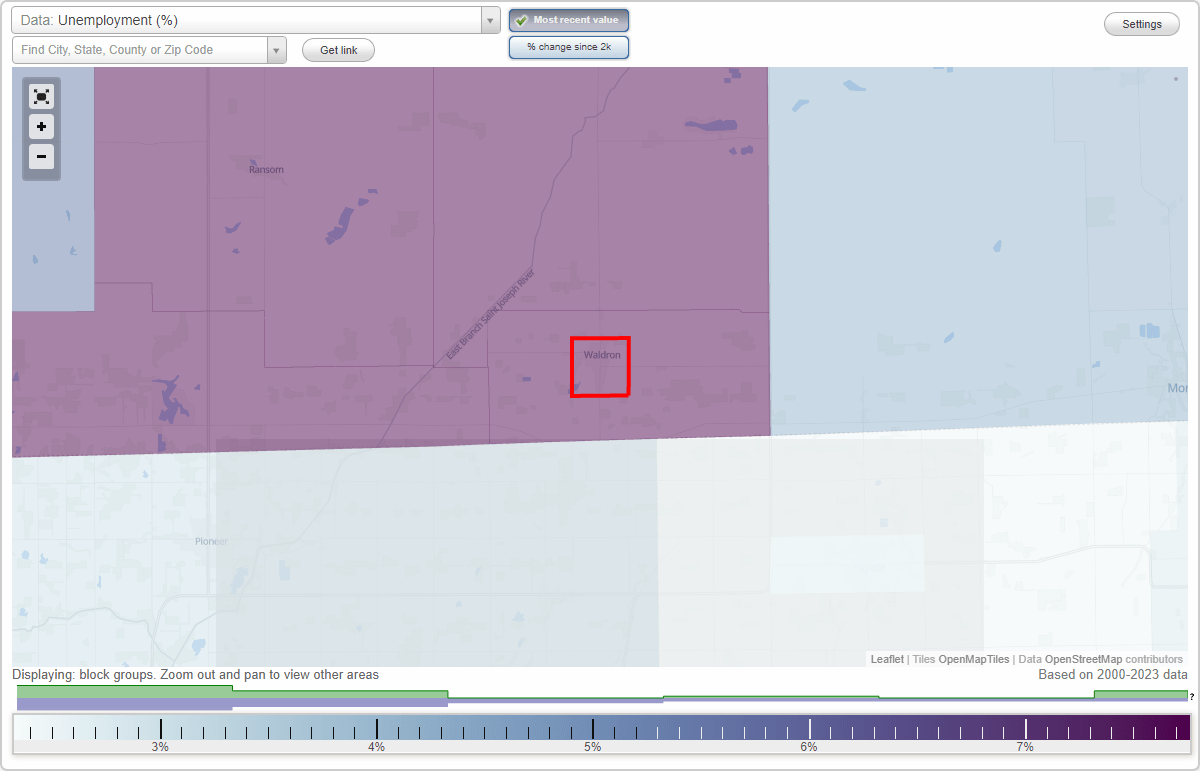Click the Get link button
Image resolution: width=1200 pixels, height=771 pixels.
point(337,49)
